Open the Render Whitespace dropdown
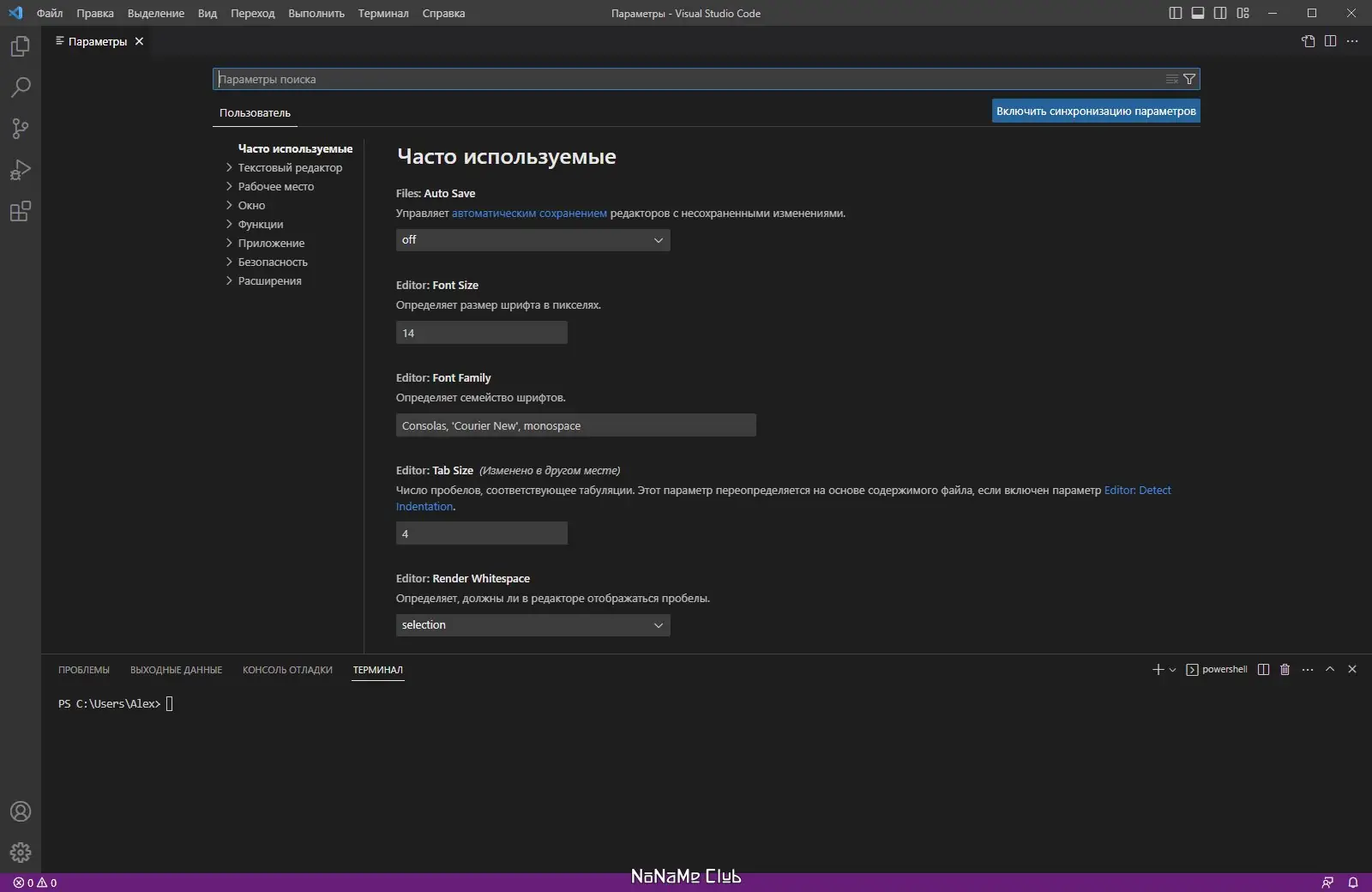This screenshot has height=892, width=1372. pos(532,625)
